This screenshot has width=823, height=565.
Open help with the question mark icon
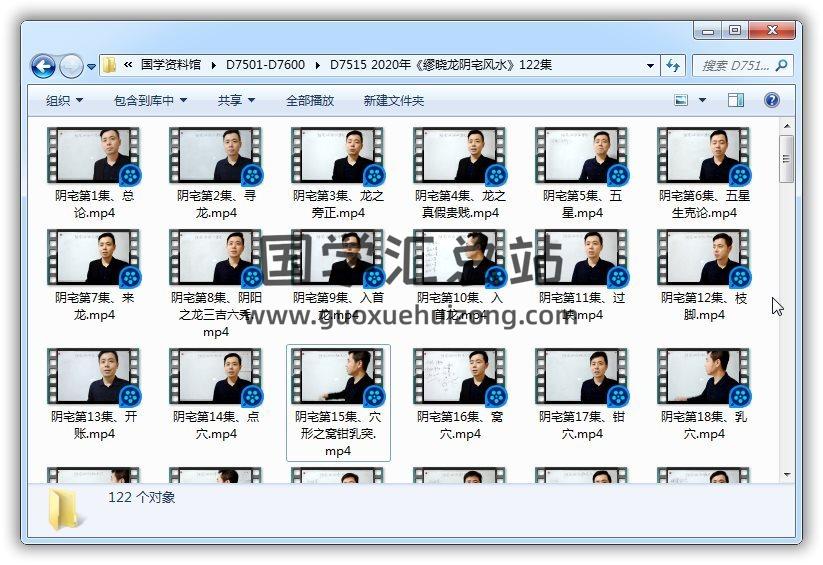pos(771,100)
